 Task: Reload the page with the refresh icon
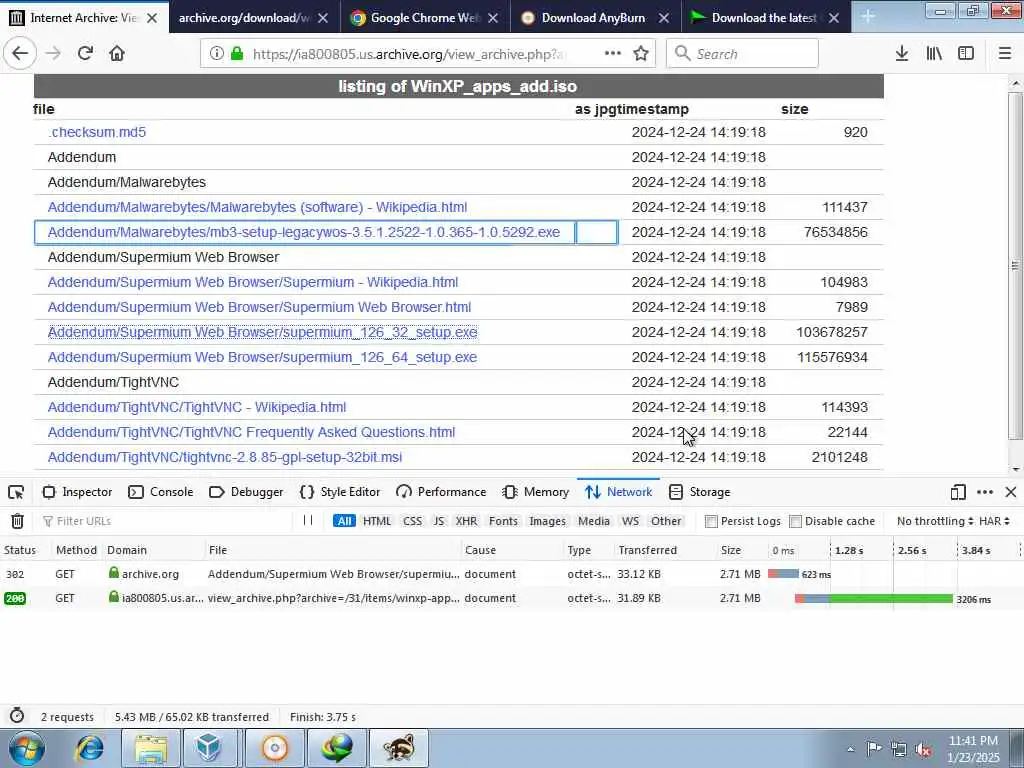(85, 54)
